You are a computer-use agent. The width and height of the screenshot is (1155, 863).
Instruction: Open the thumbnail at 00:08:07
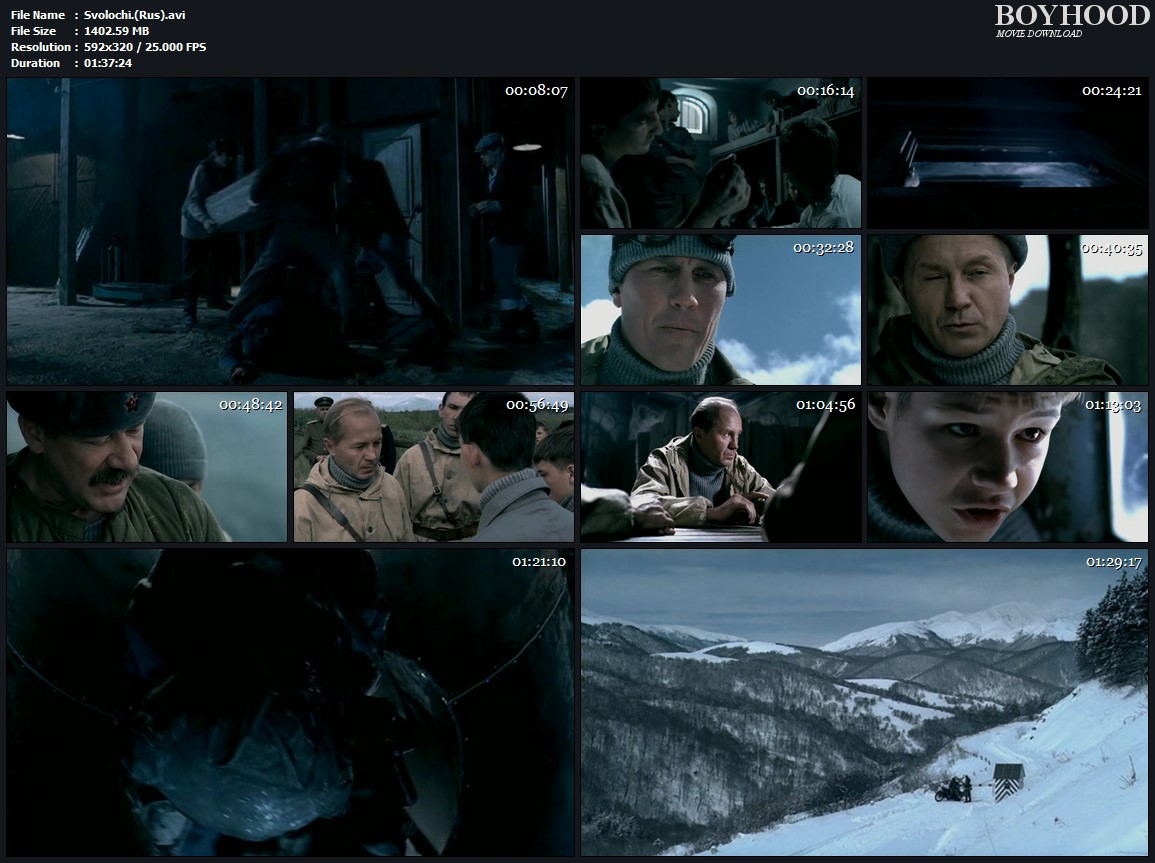point(290,231)
